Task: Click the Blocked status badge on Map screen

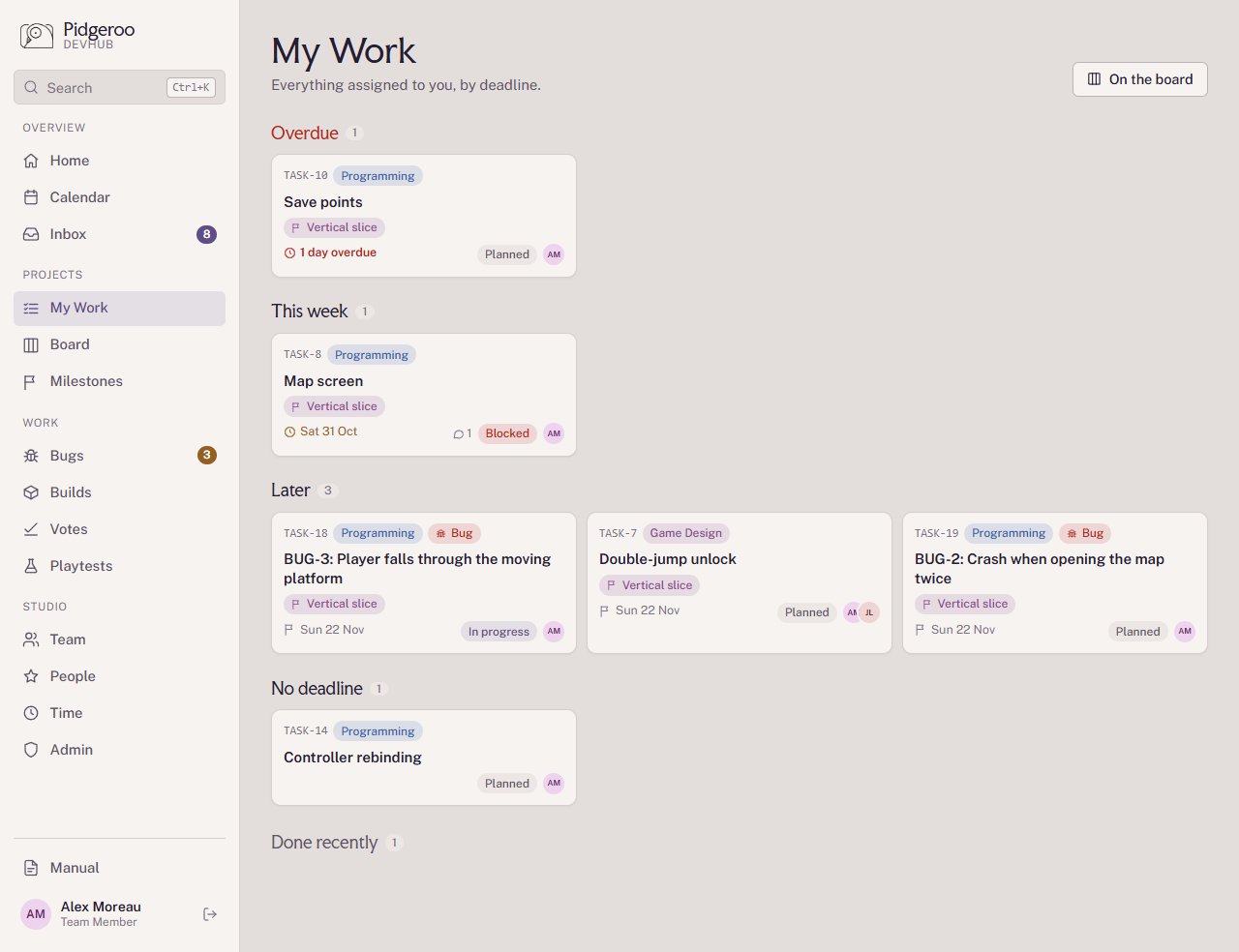Action: tap(507, 433)
